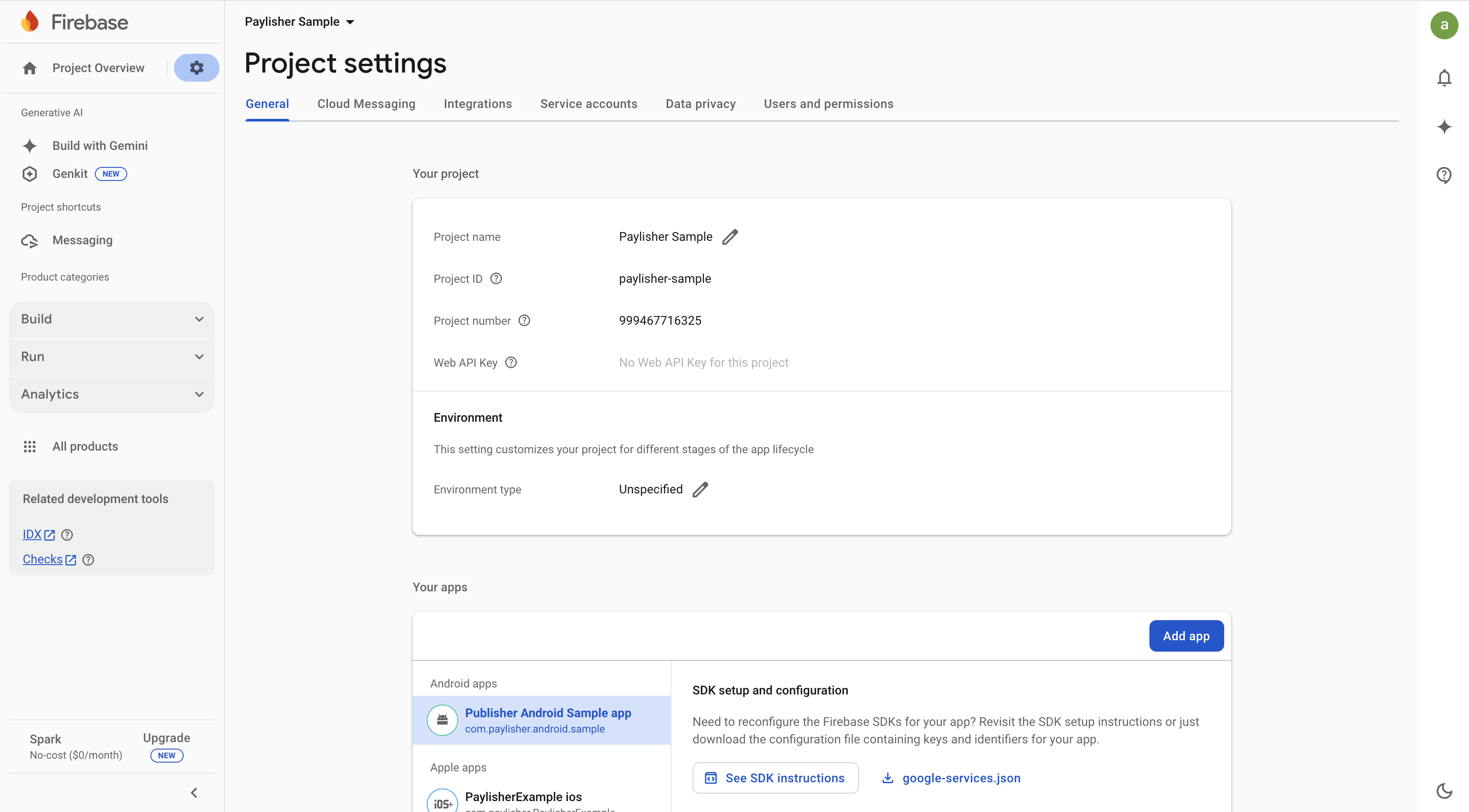The height and width of the screenshot is (812, 1469).
Task: Open Genkit sidebar item
Action: coord(70,174)
